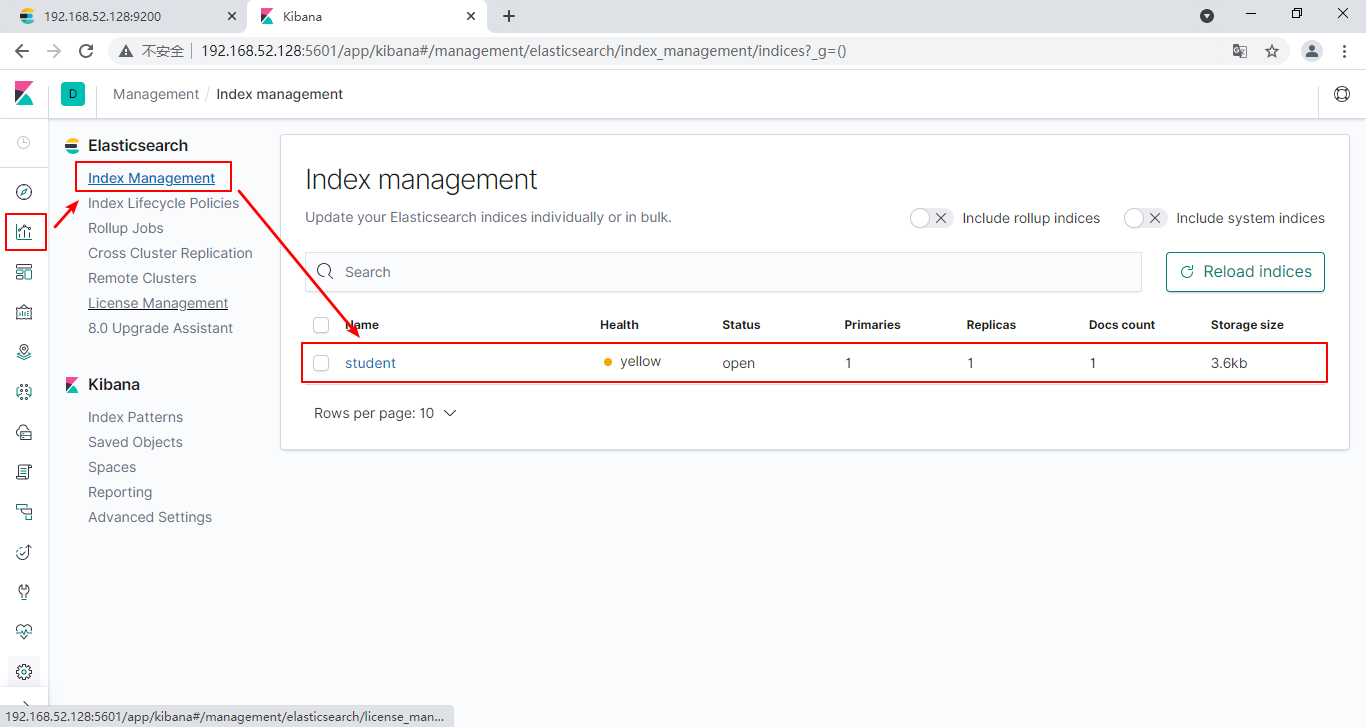
Task: Open Index Lifecycle Policies in side menu
Action: pos(163,203)
